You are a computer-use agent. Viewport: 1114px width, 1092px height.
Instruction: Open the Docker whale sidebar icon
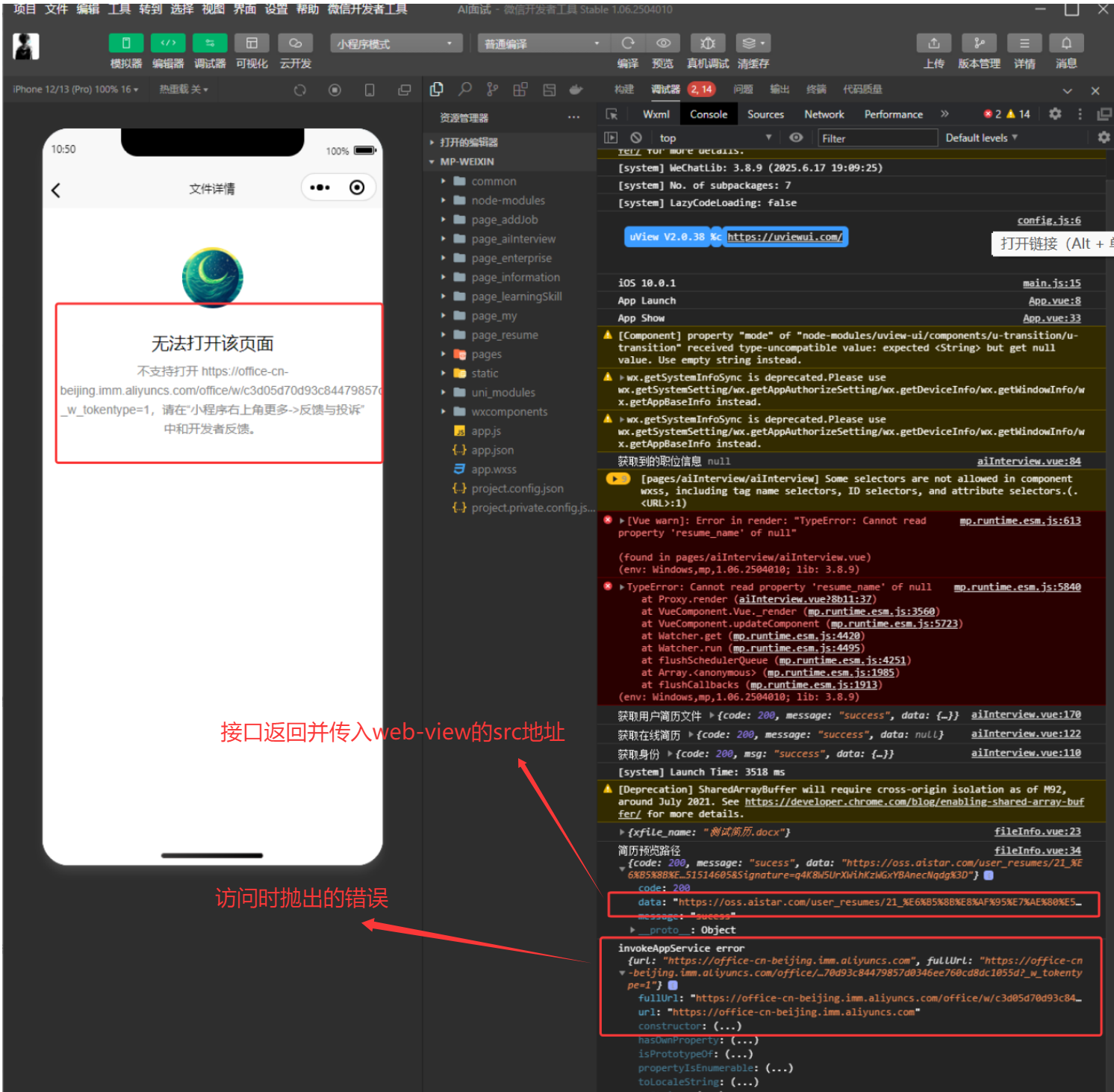[x=576, y=90]
